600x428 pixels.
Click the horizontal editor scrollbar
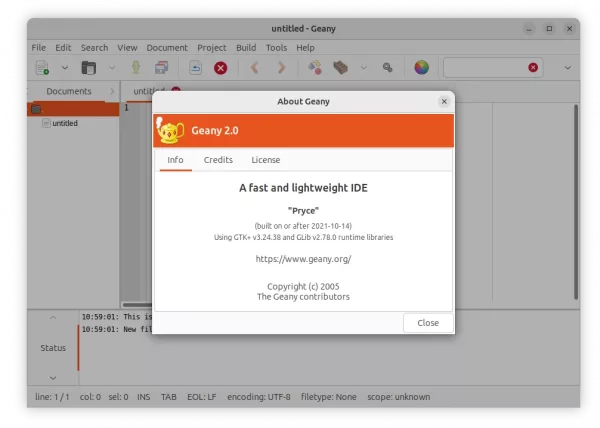point(137,305)
